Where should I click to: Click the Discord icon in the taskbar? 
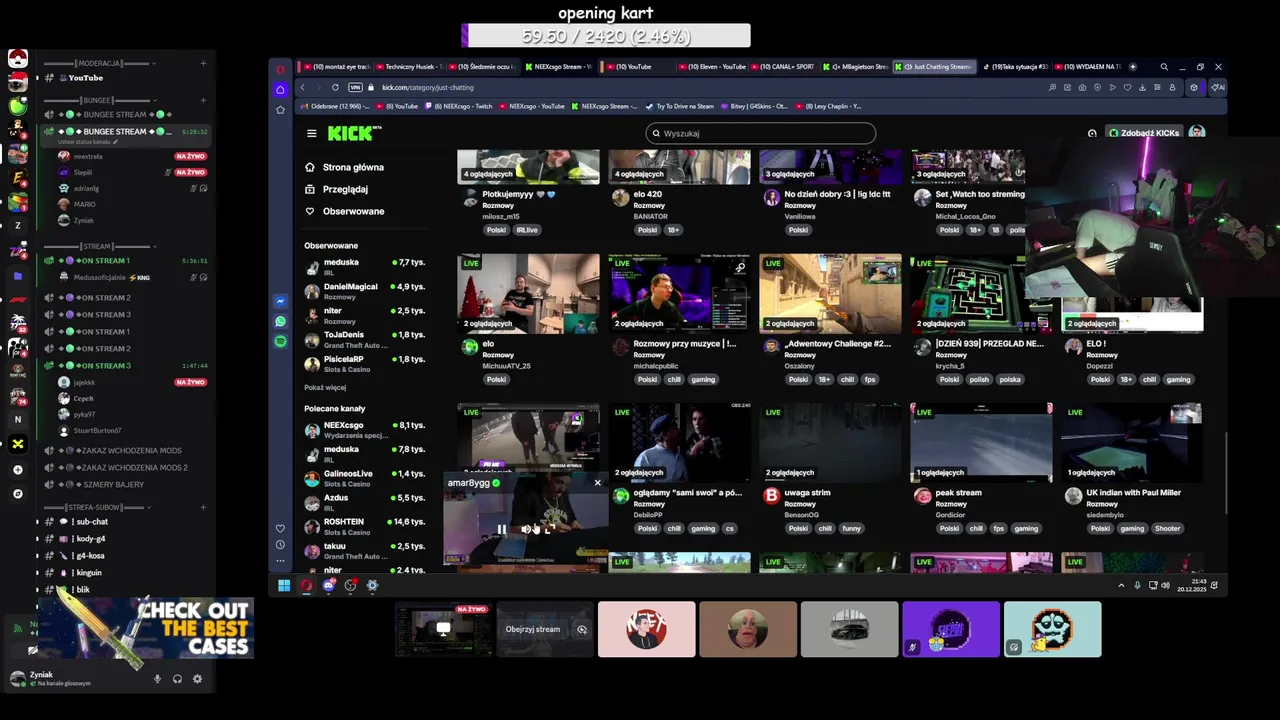coord(328,586)
